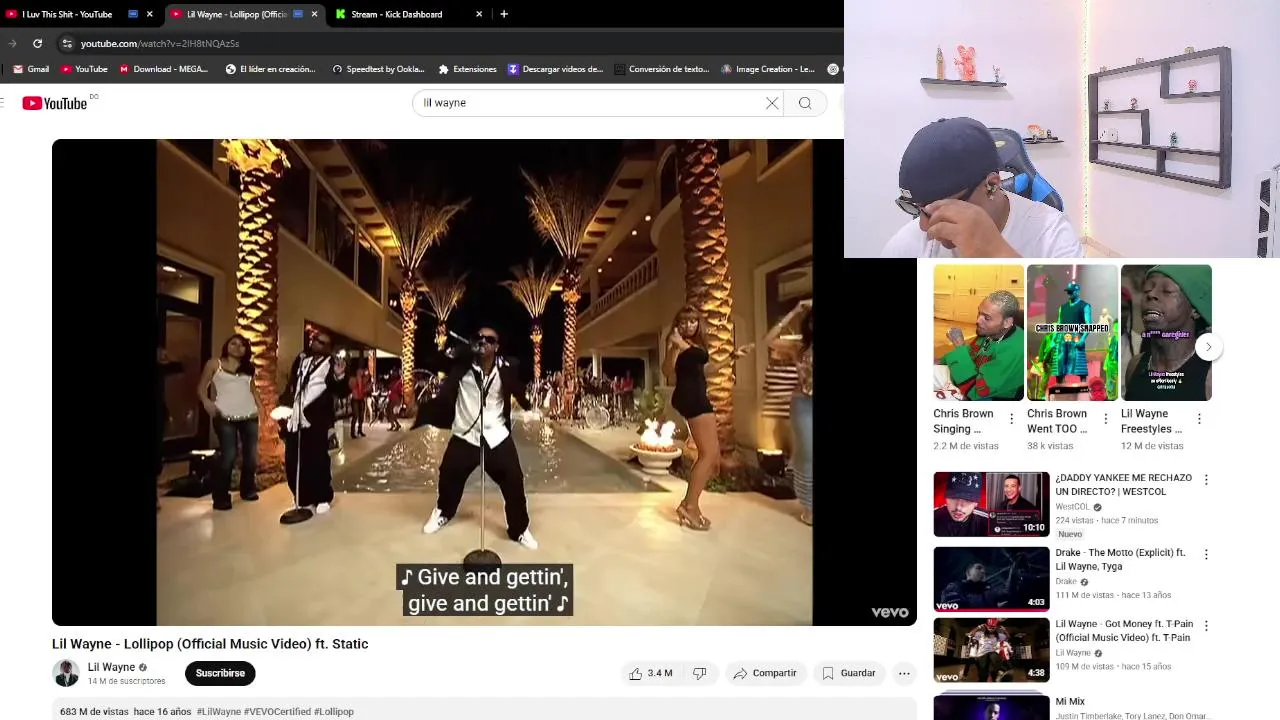Open the Extensiones bookmark
Image resolution: width=1280 pixels, height=720 pixels.
coord(467,69)
